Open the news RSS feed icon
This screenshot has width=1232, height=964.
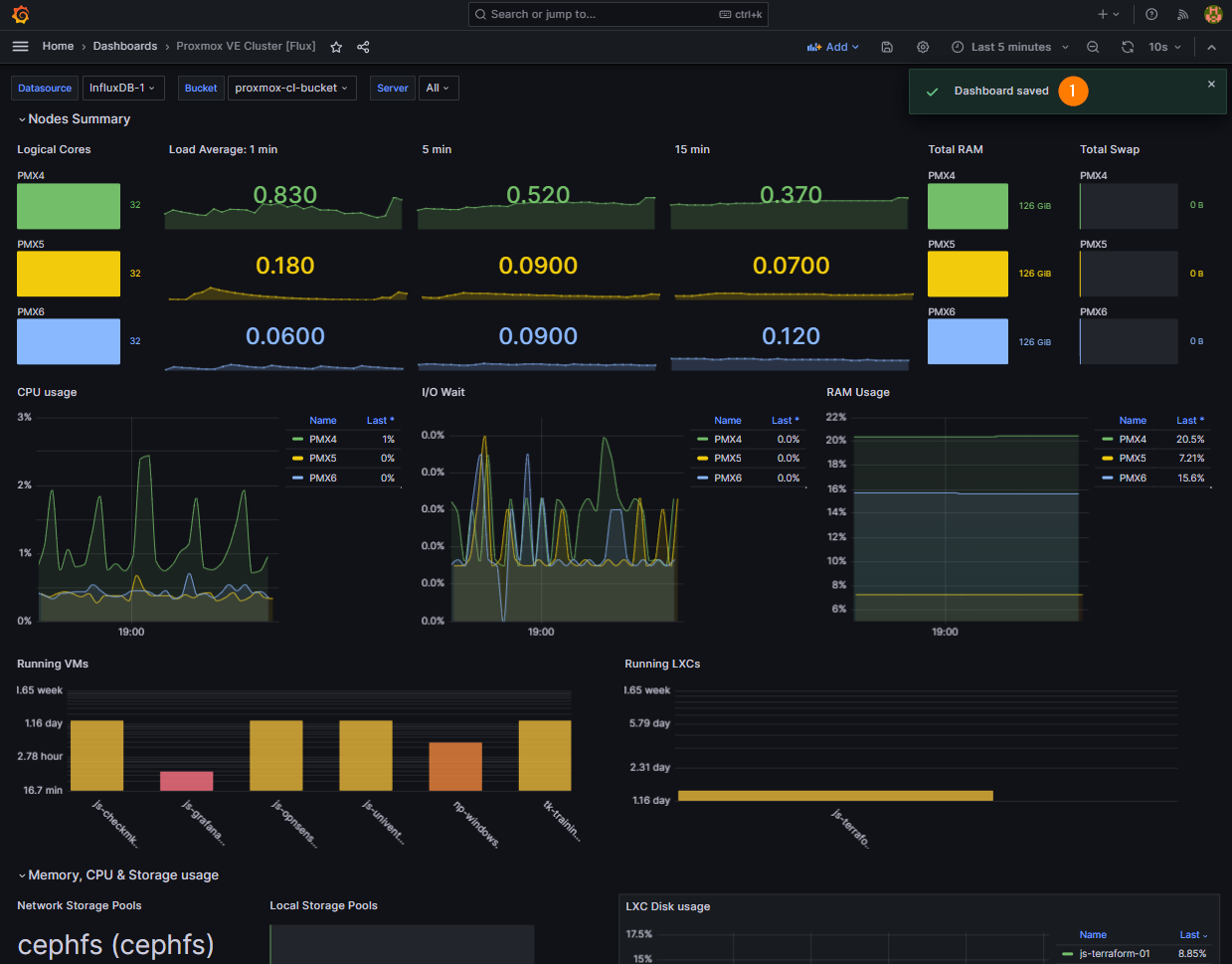1182,14
